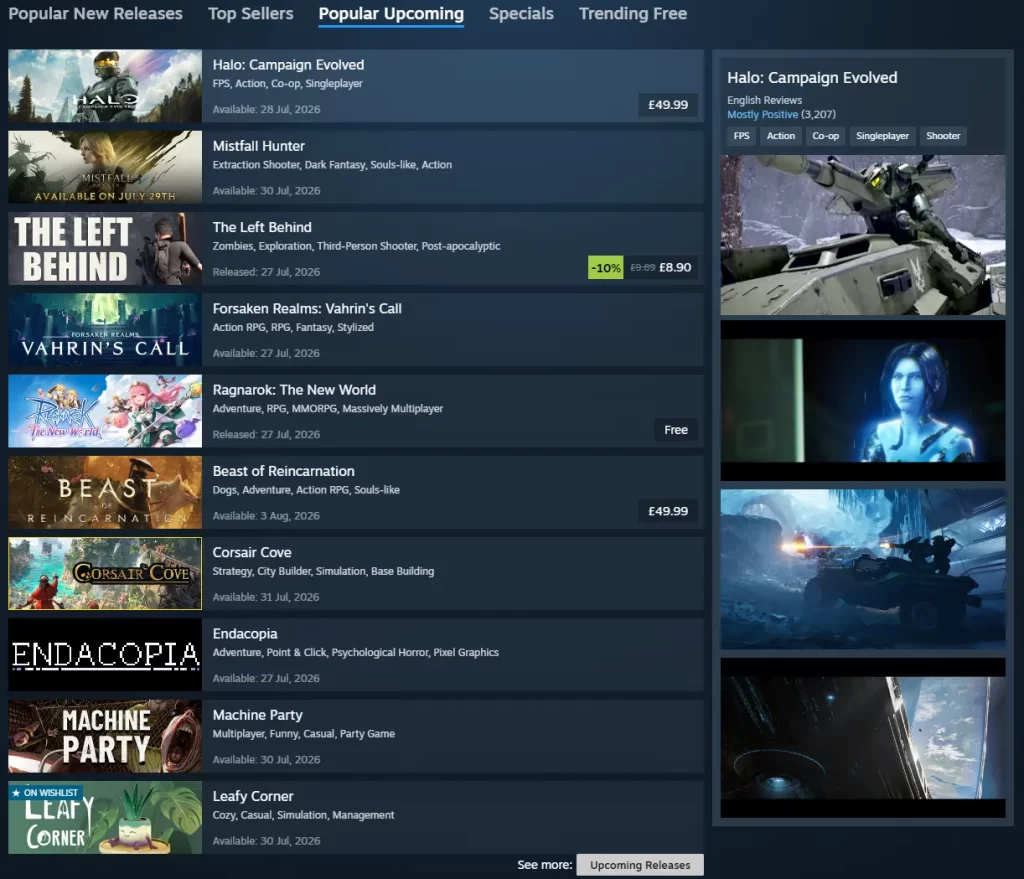This screenshot has height=879, width=1024.
Task: Click the Endacopia title
Action: click(x=245, y=634)
